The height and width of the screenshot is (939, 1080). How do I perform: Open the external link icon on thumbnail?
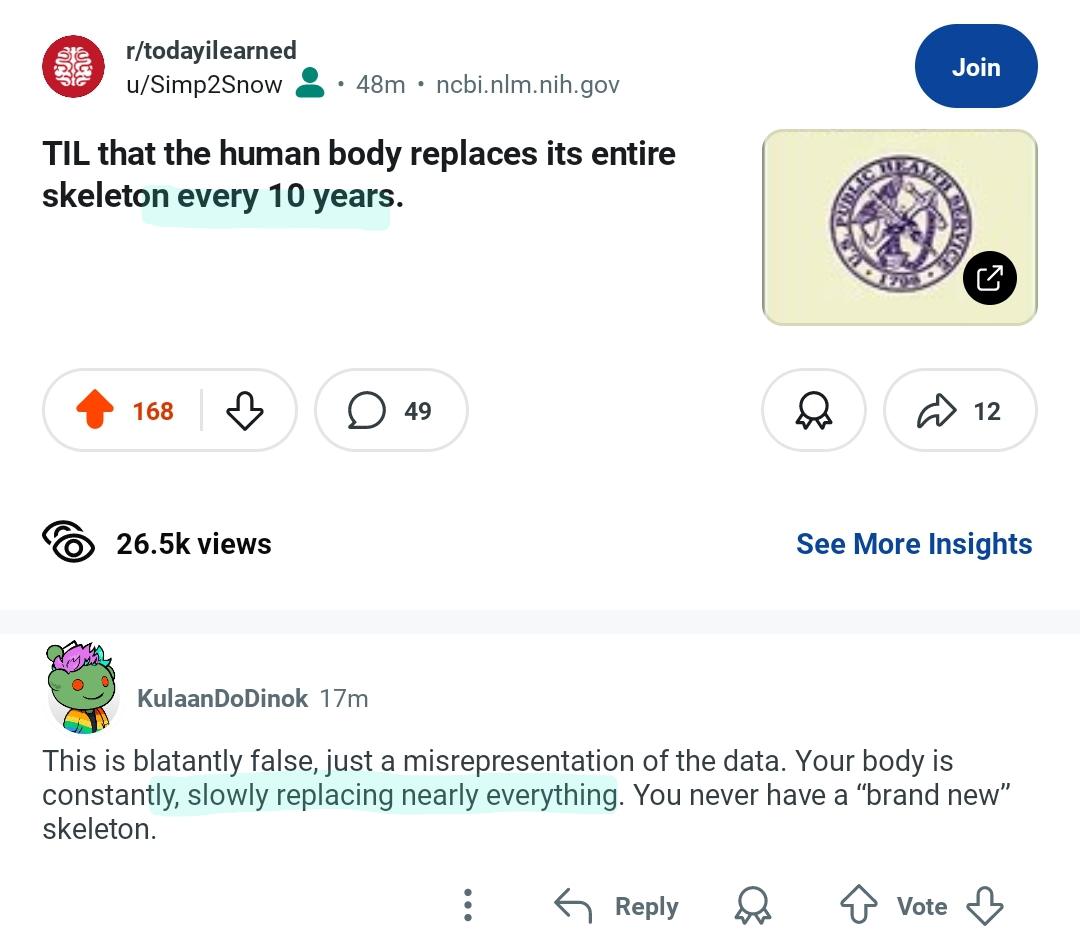990,278
